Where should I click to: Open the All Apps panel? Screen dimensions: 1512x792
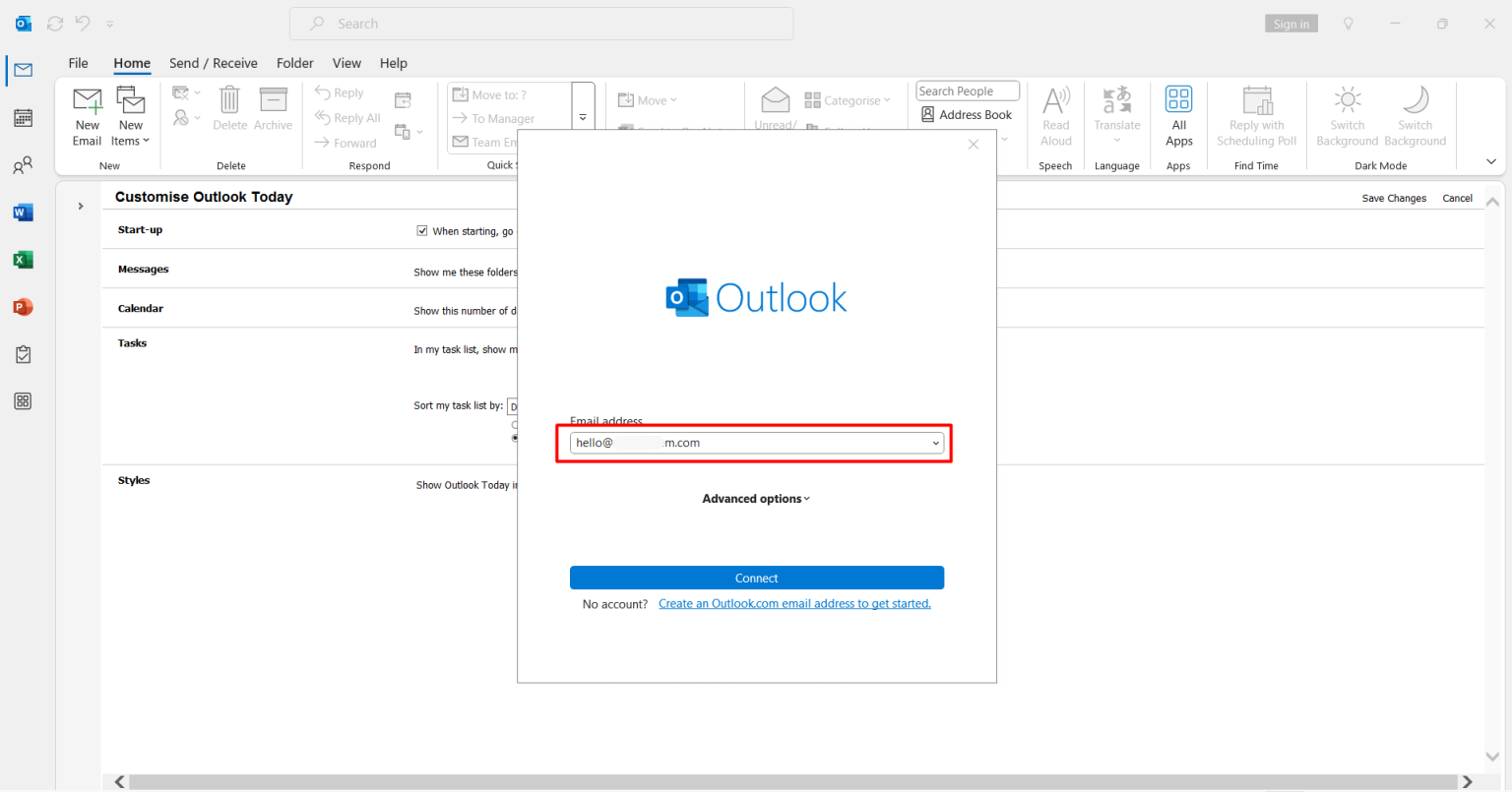(x=1178, y=115)
